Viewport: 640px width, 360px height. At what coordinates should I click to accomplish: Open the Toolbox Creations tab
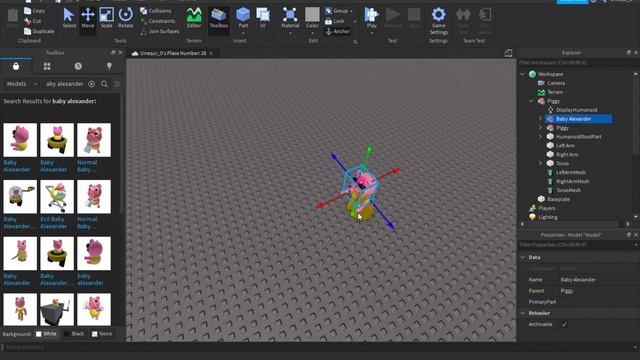point(109,66)
